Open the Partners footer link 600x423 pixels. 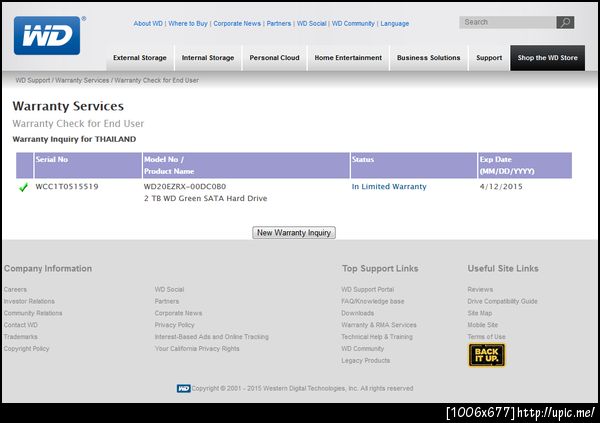(x=166, y=302)
